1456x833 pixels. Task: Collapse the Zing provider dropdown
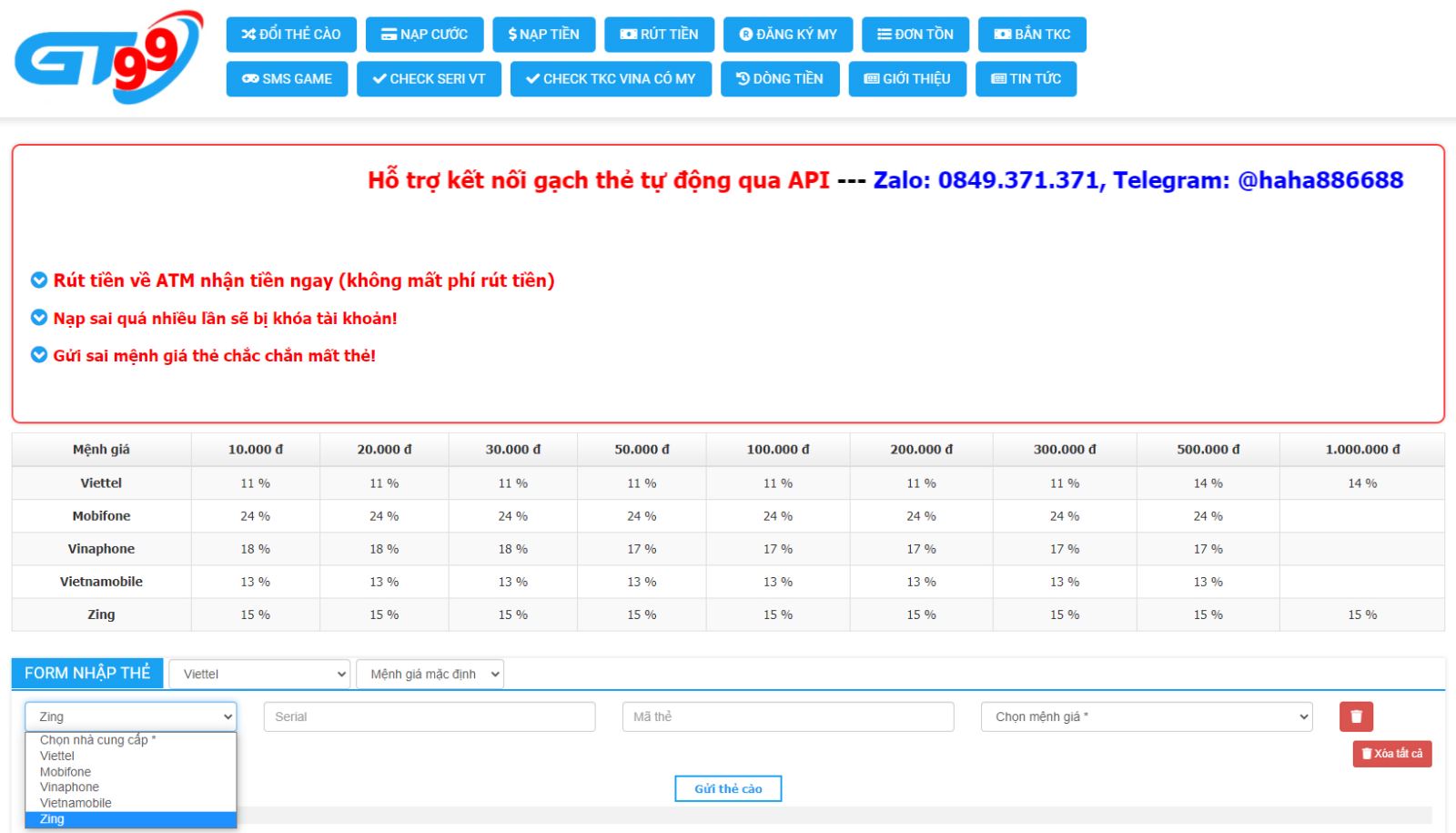[131, 716]
